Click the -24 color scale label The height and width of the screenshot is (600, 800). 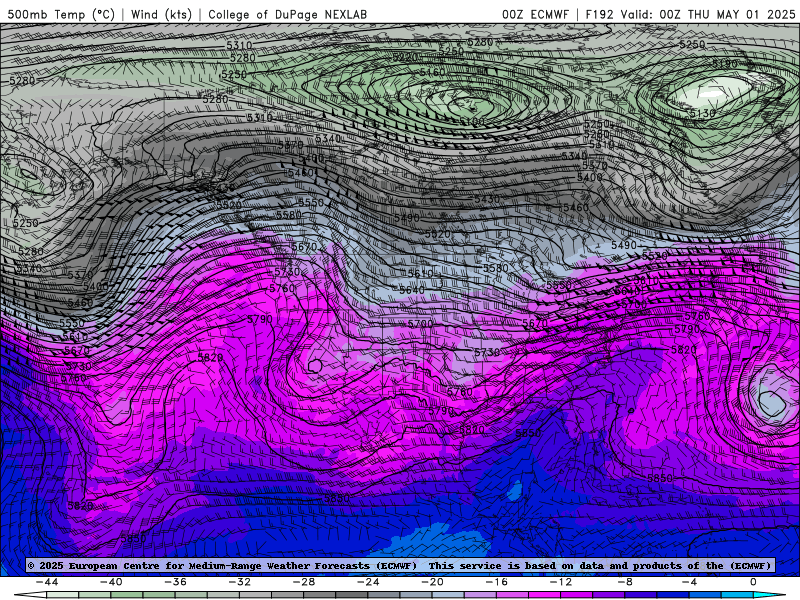368,582
